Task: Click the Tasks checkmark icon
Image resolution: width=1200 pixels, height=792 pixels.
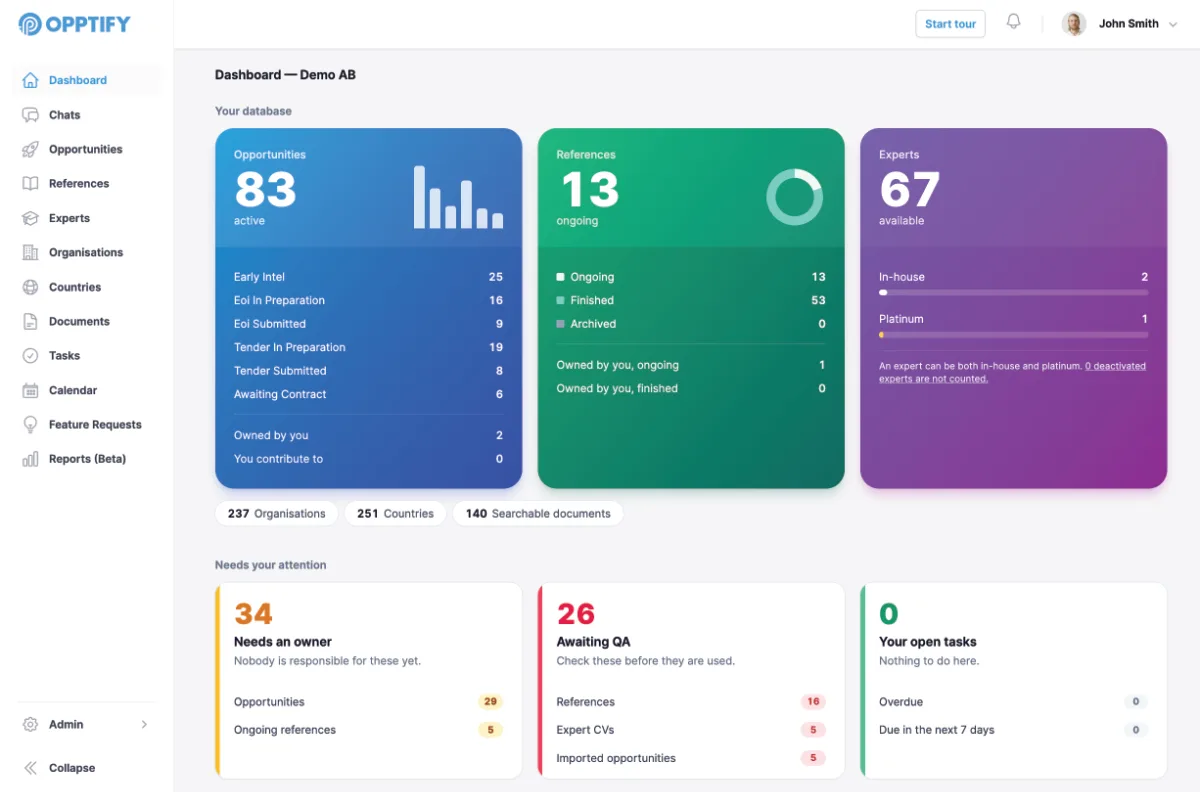Action: (30, 356)
